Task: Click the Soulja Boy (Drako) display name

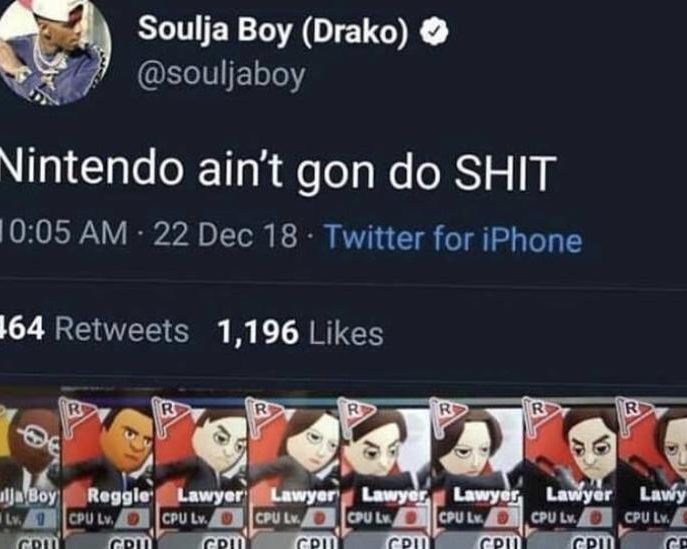Action: tap(273, 31)
